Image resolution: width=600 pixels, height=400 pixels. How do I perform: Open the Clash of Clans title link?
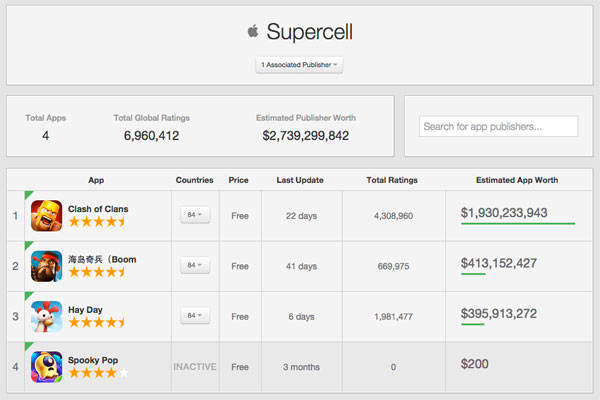[x=98, y=209]
